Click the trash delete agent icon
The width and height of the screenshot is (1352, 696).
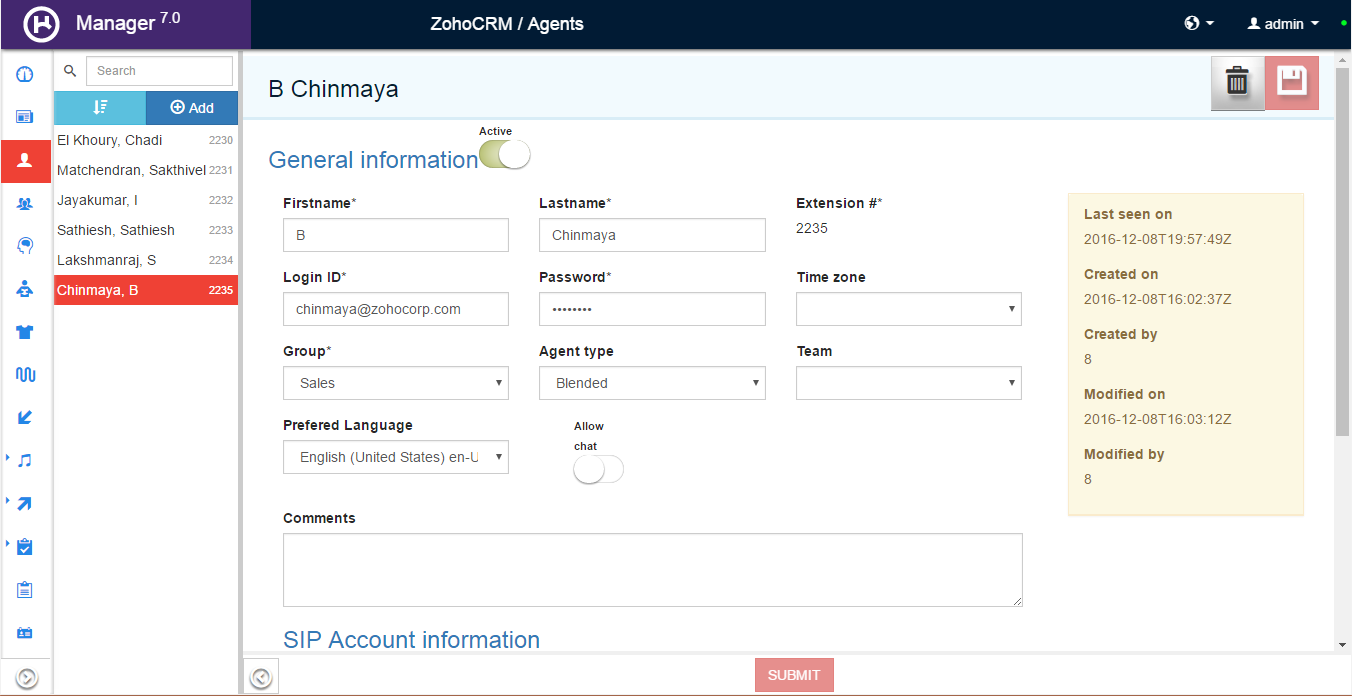click(1238, 83)
